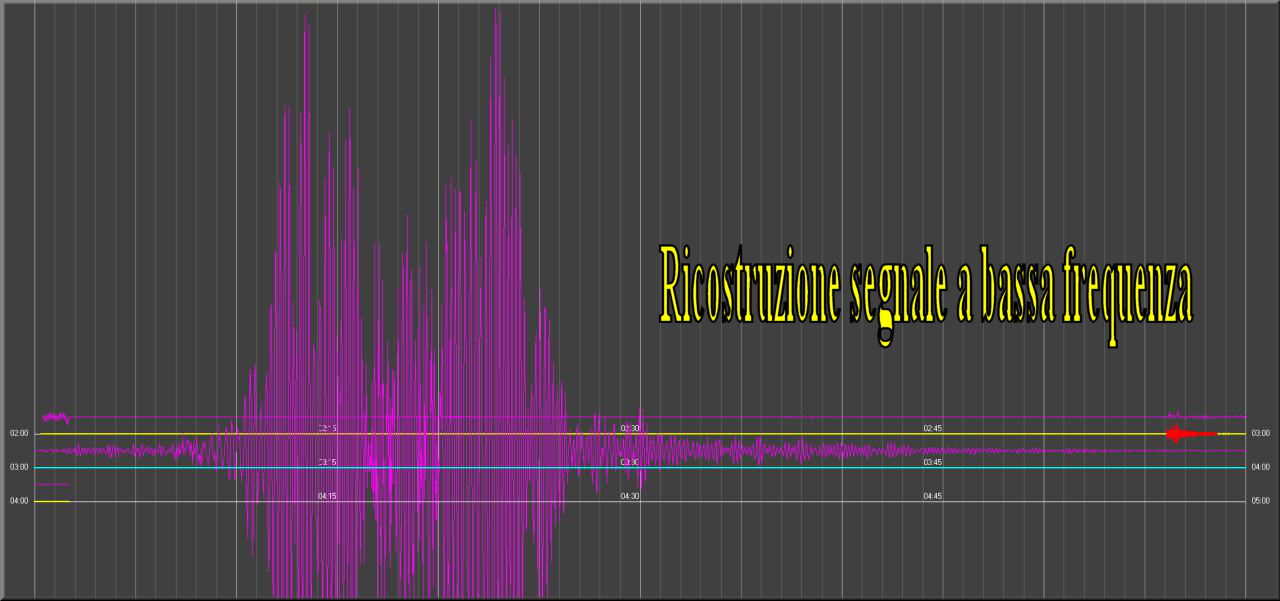Image resolution: width=1280 pixels, height=601 pixels.
Task: Click the 04:30 time label
Action: click(630, 496)
